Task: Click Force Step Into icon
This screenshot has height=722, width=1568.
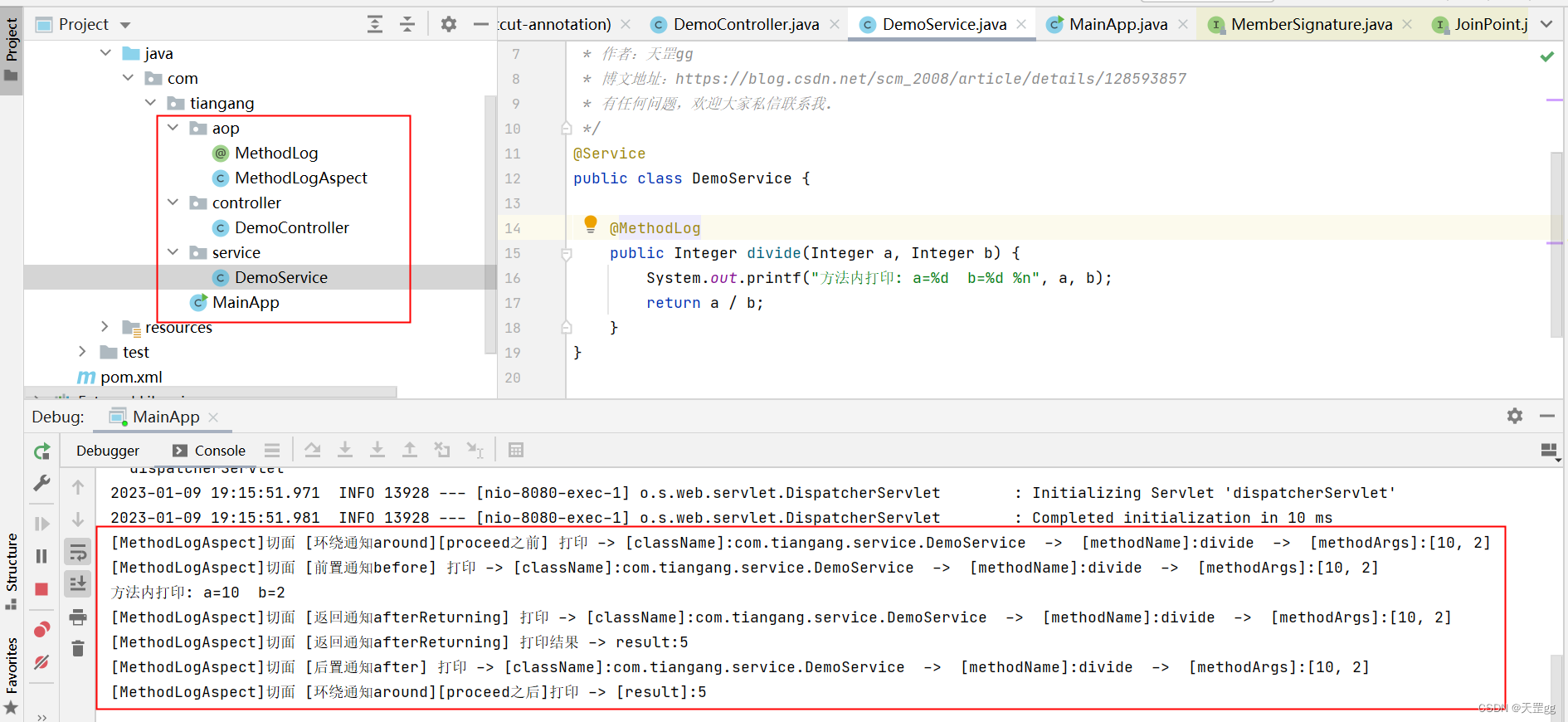Action: (x=377, y=451)
